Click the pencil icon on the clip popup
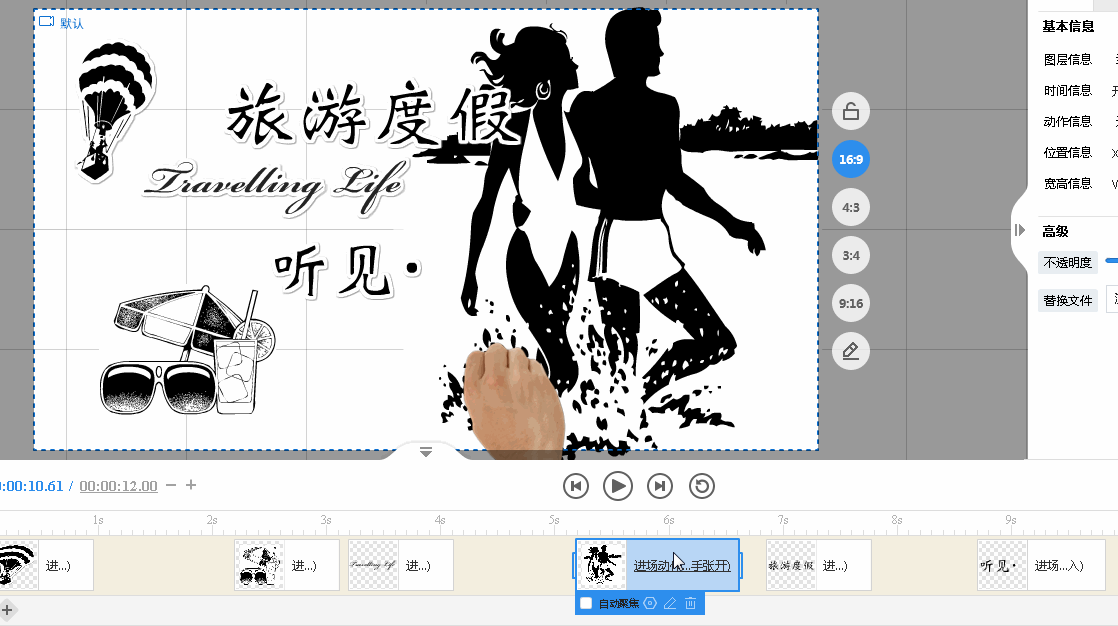Screen dimensions: 1118x626 click(670, 603)
